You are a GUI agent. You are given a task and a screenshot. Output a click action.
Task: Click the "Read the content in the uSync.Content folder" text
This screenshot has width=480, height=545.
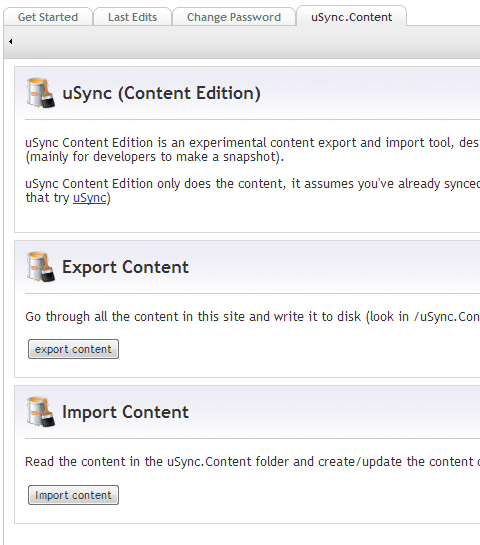(252, 462)
